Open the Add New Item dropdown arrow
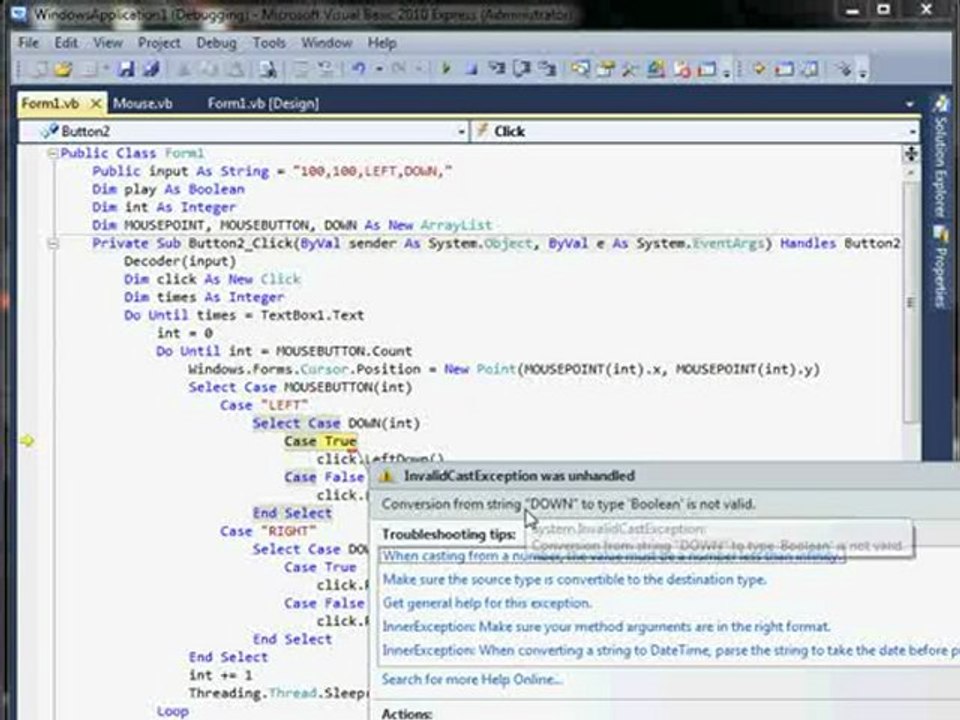This screenshot has height=720, width=960. (106, 69)
